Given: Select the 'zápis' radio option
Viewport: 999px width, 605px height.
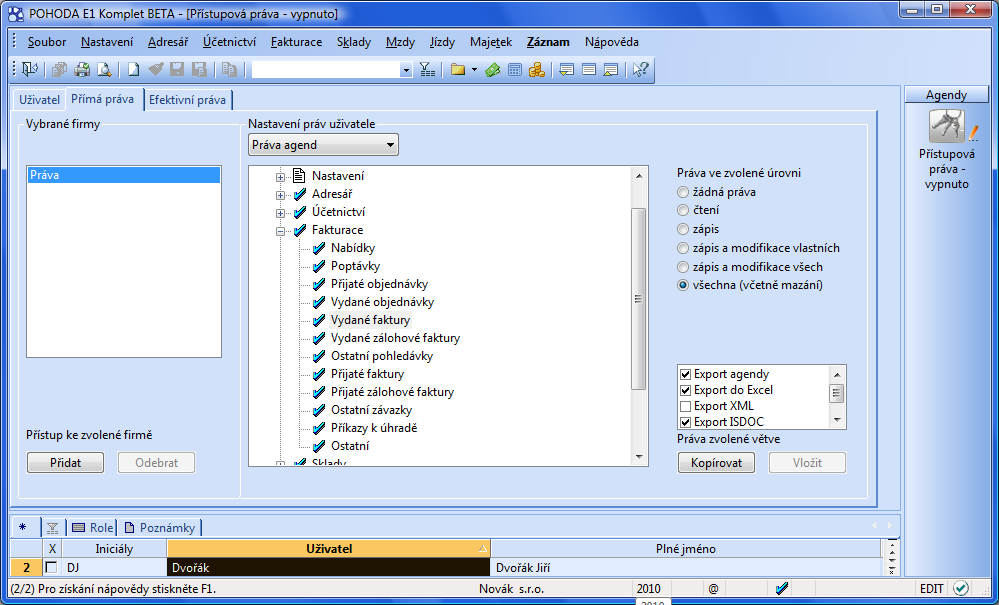Looking at the screenshot, I should (x=683, y=229).
